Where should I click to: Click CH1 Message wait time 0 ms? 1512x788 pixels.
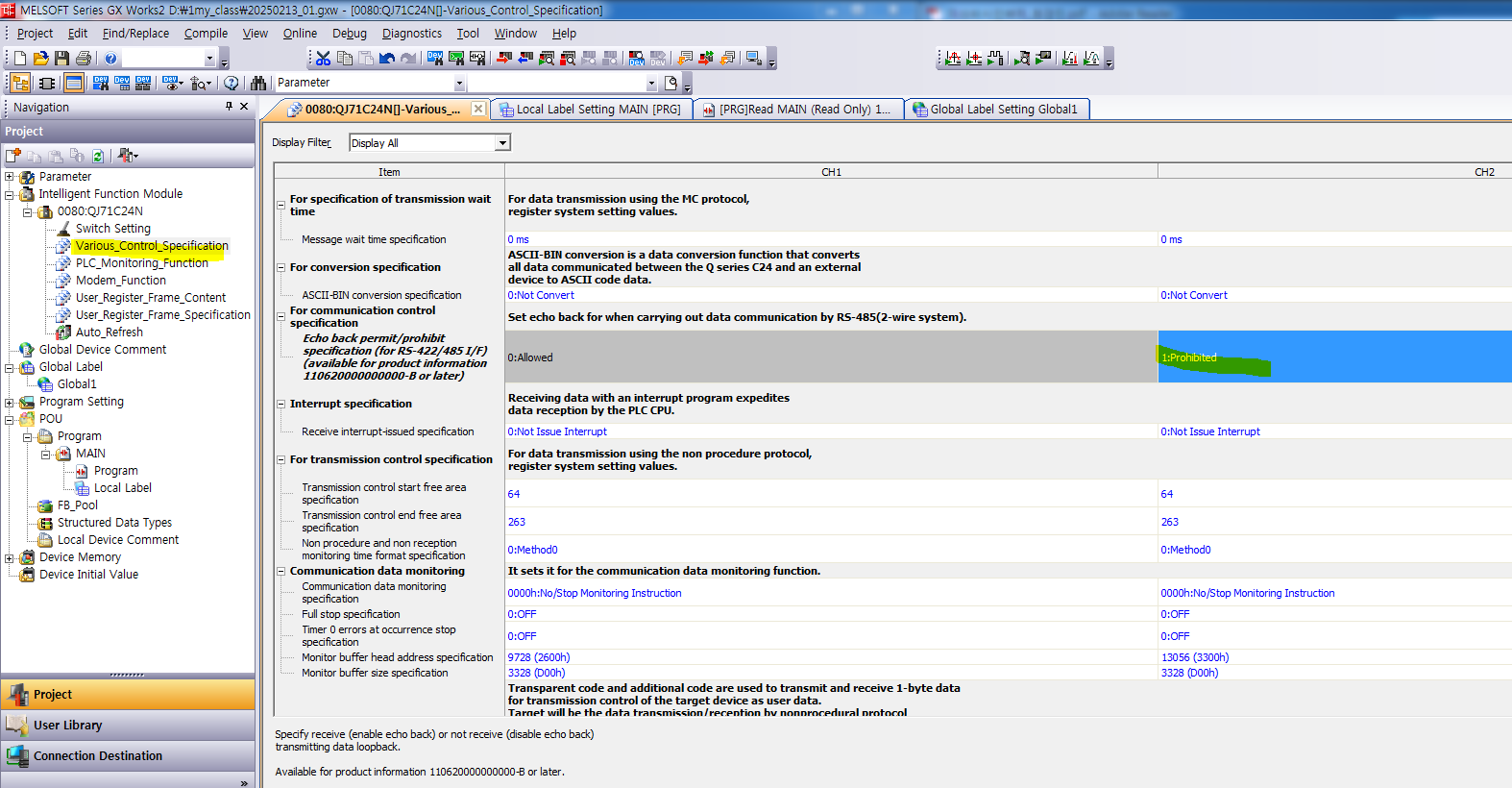click(x=831, y=239)
